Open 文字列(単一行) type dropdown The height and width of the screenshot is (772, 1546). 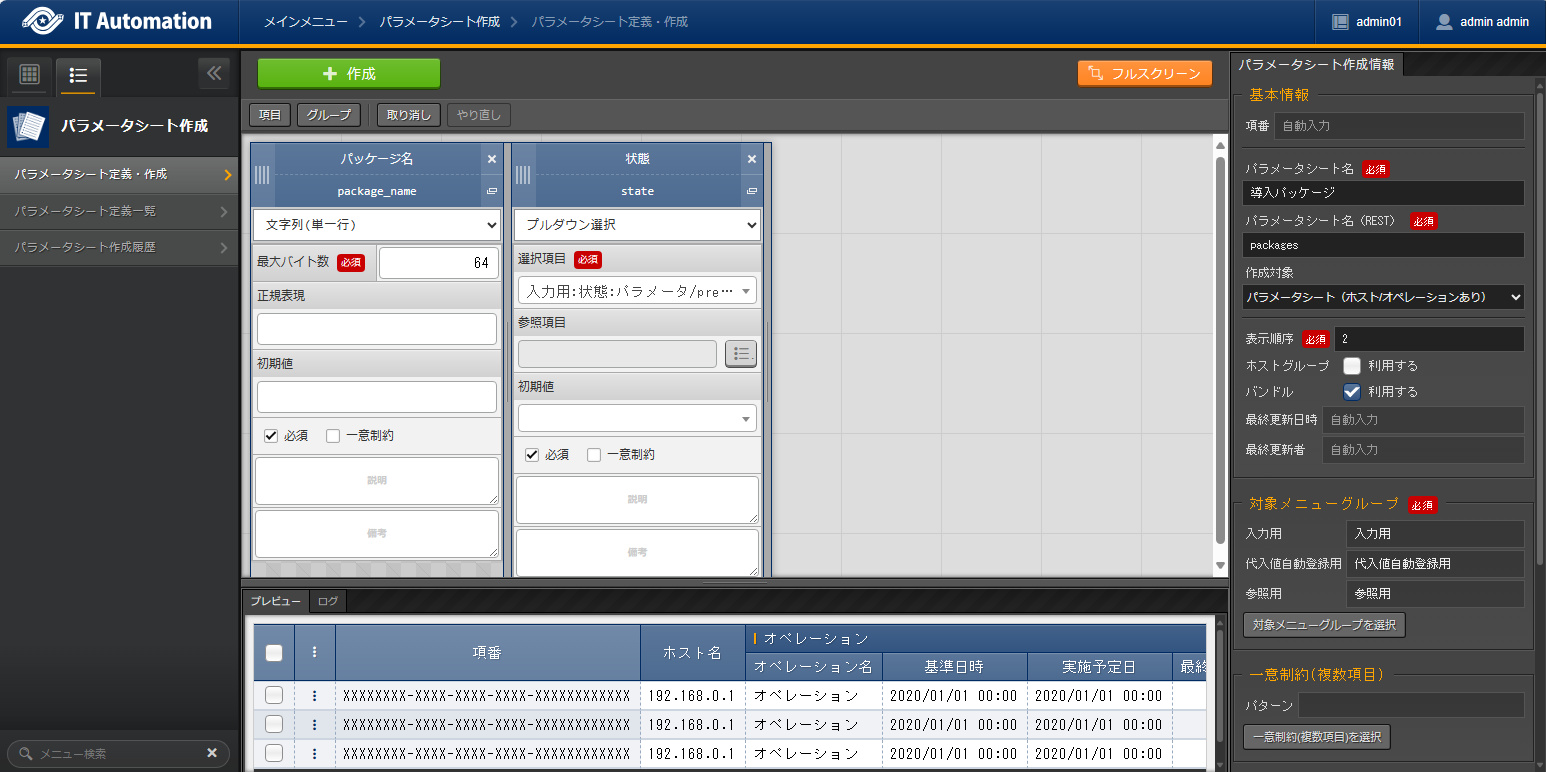pos(376,225)
